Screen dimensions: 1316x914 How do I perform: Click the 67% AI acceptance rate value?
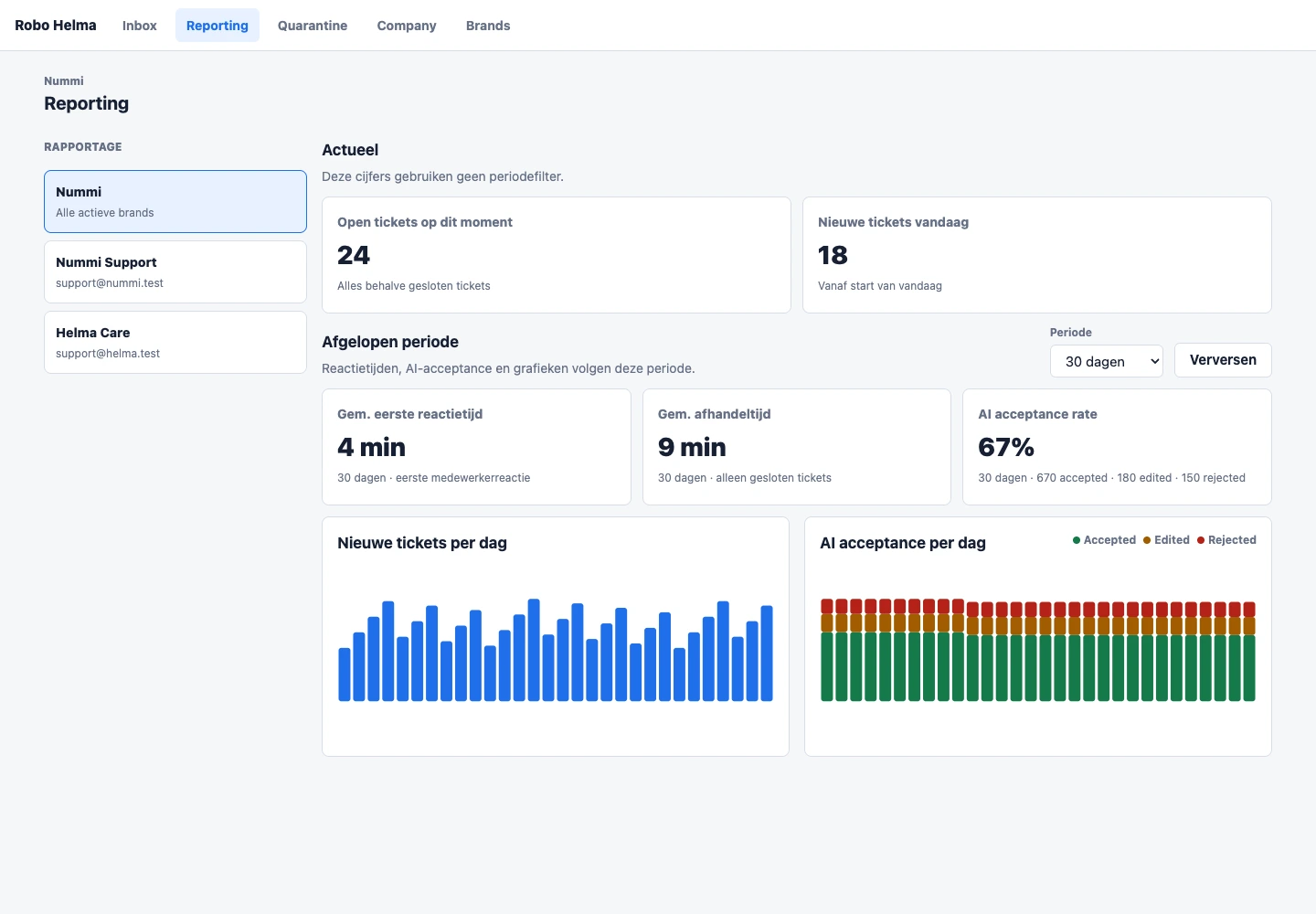point(1006,447)
